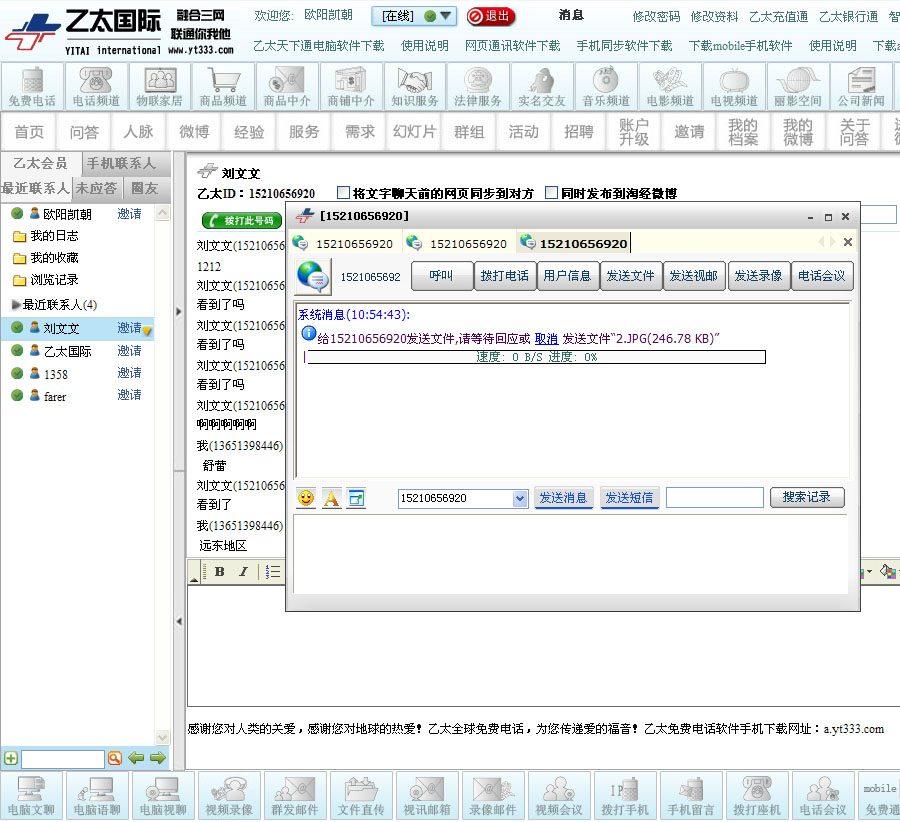Open the 幻灯片 slideshow tab

[x=414, y=132]
